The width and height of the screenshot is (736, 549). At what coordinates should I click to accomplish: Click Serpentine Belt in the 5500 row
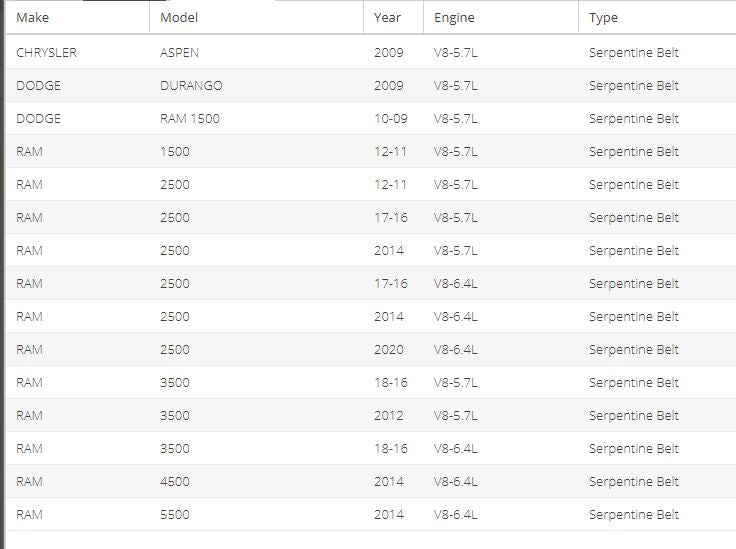coord(634,515)
